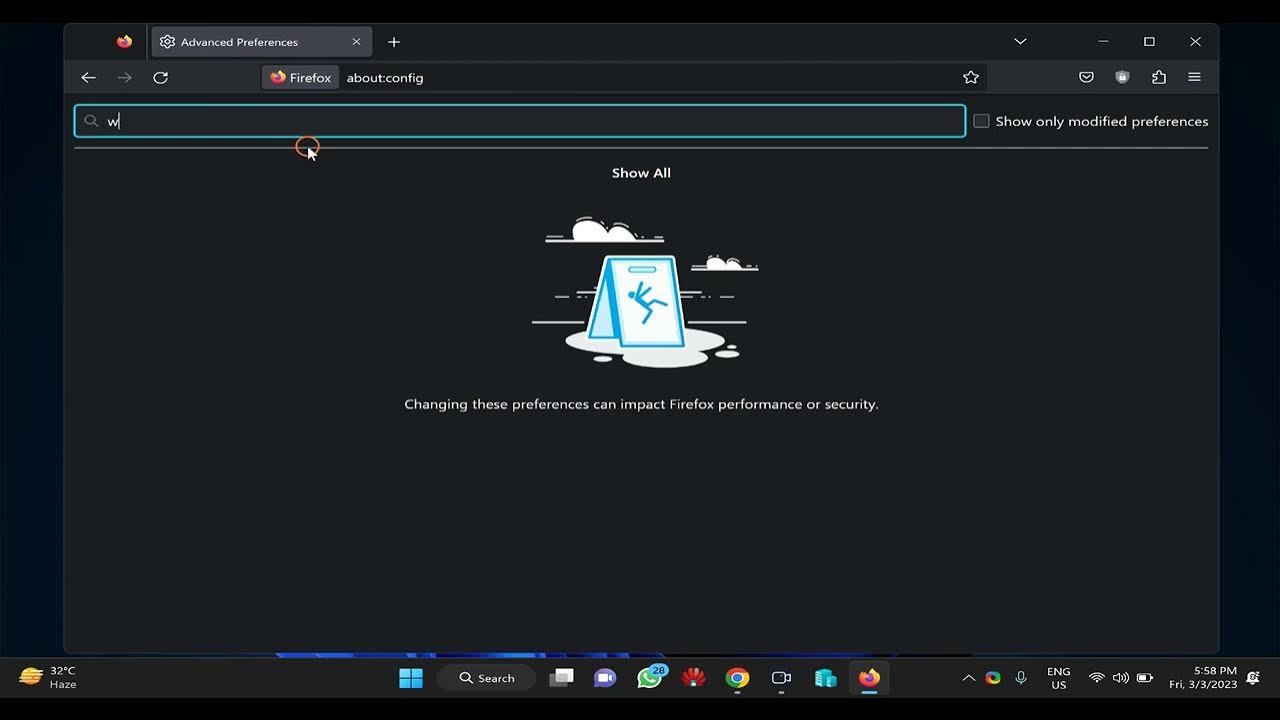
Task: Open the Firefox hamburger application menu
Action: click(x=1194, y=77)
